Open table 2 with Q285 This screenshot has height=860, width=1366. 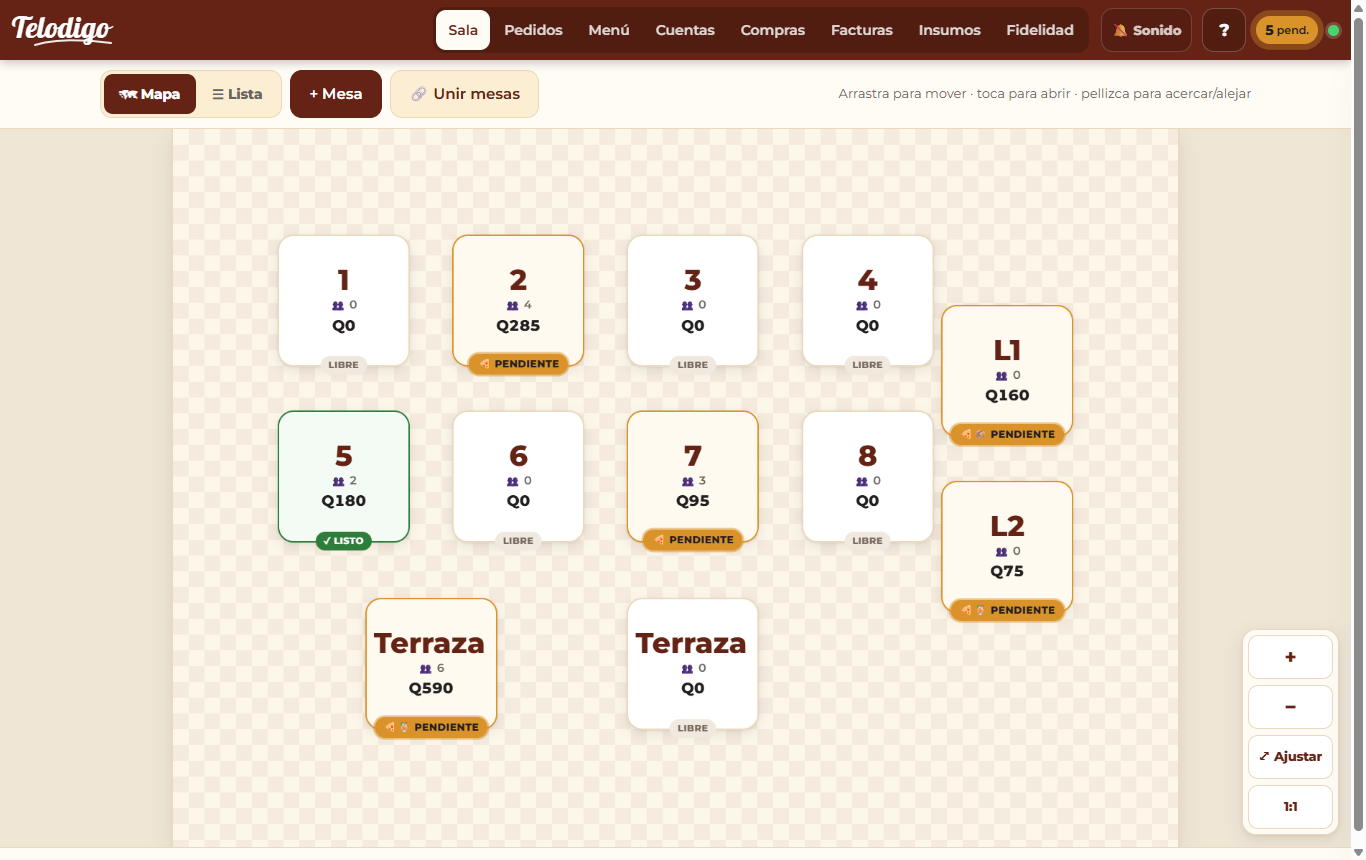[x=518, y=300]
